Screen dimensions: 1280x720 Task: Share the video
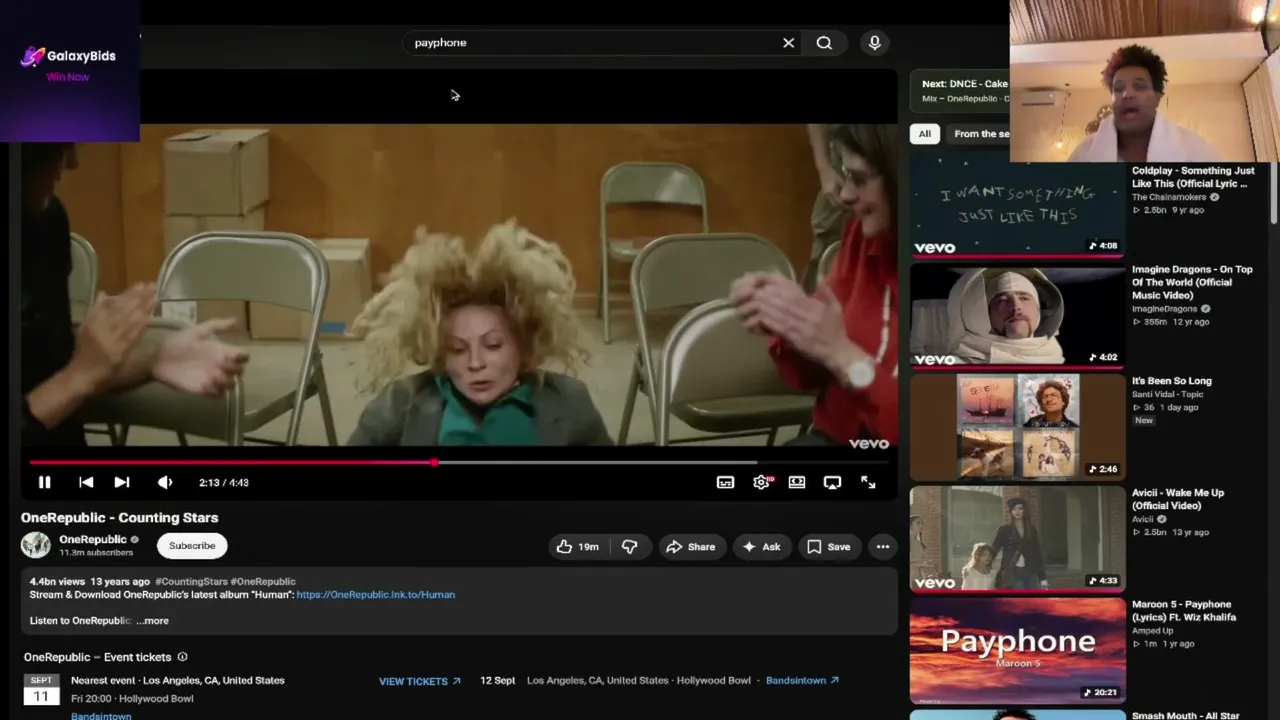tap(691, 547)
